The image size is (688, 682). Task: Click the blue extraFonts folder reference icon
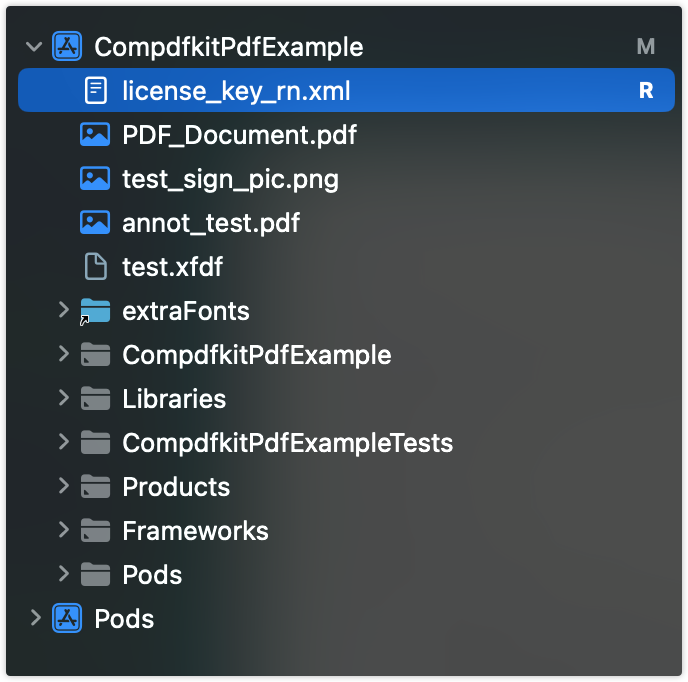(x=95, y=311)
